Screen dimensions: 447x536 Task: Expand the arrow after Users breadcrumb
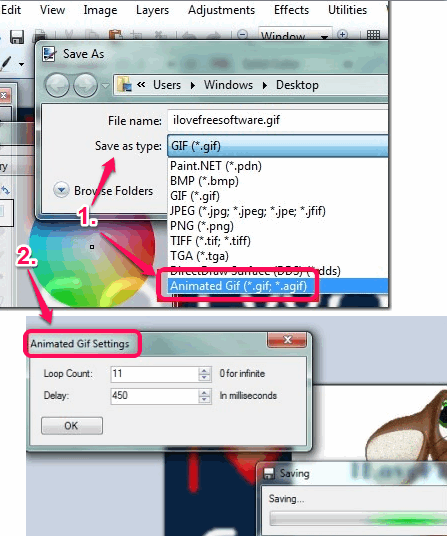(x=193, y=85)
